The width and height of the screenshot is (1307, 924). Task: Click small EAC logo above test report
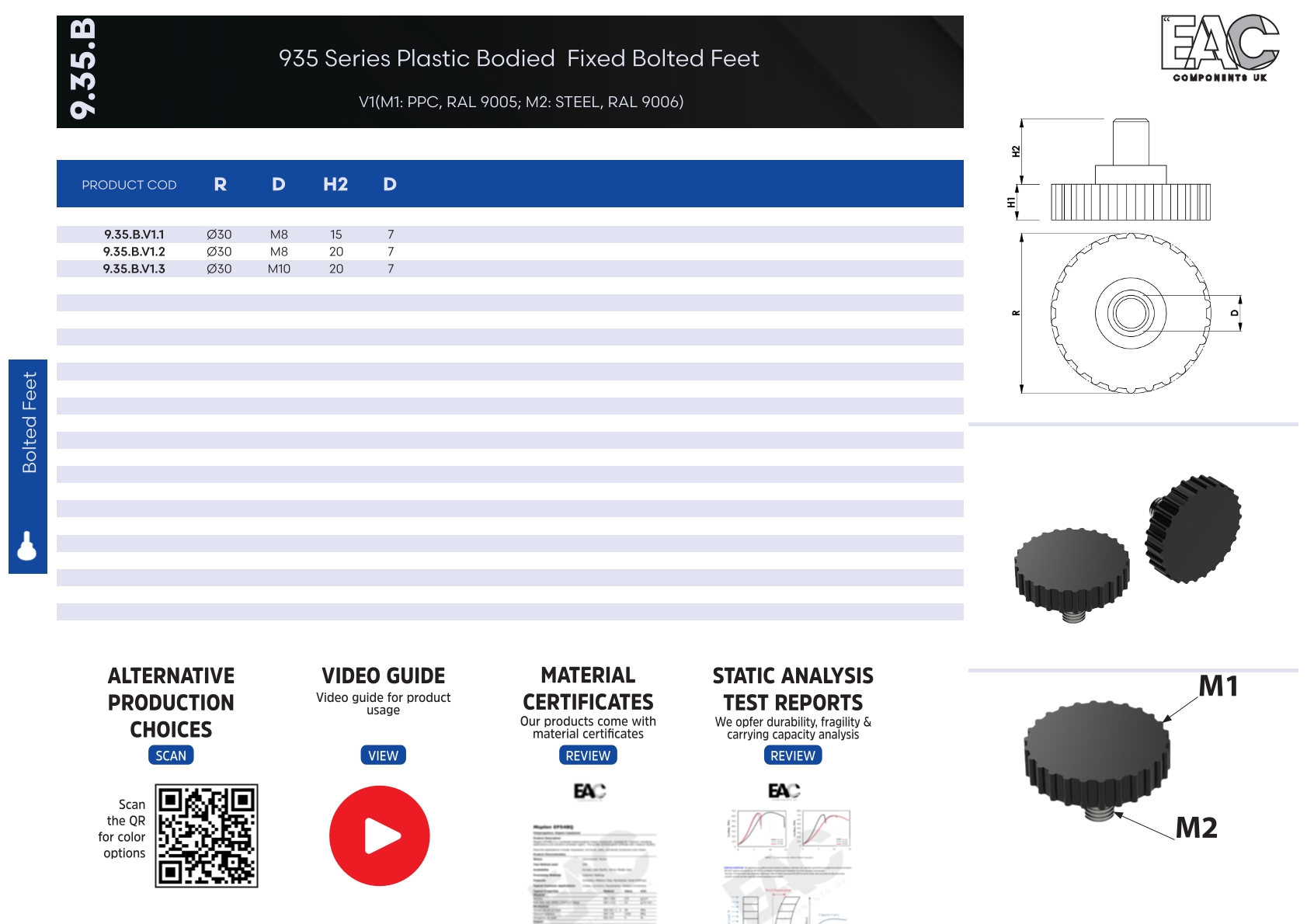[784, 790]
